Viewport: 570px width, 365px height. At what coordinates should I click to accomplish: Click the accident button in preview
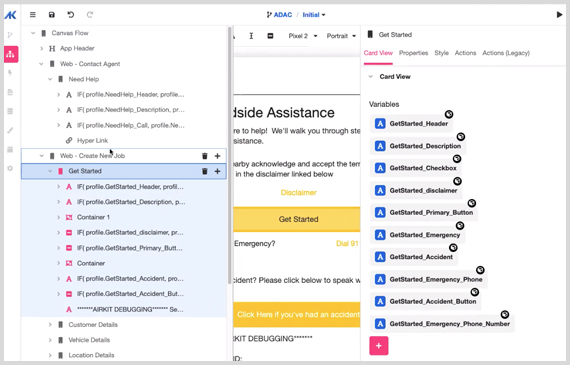click(297, 314)
